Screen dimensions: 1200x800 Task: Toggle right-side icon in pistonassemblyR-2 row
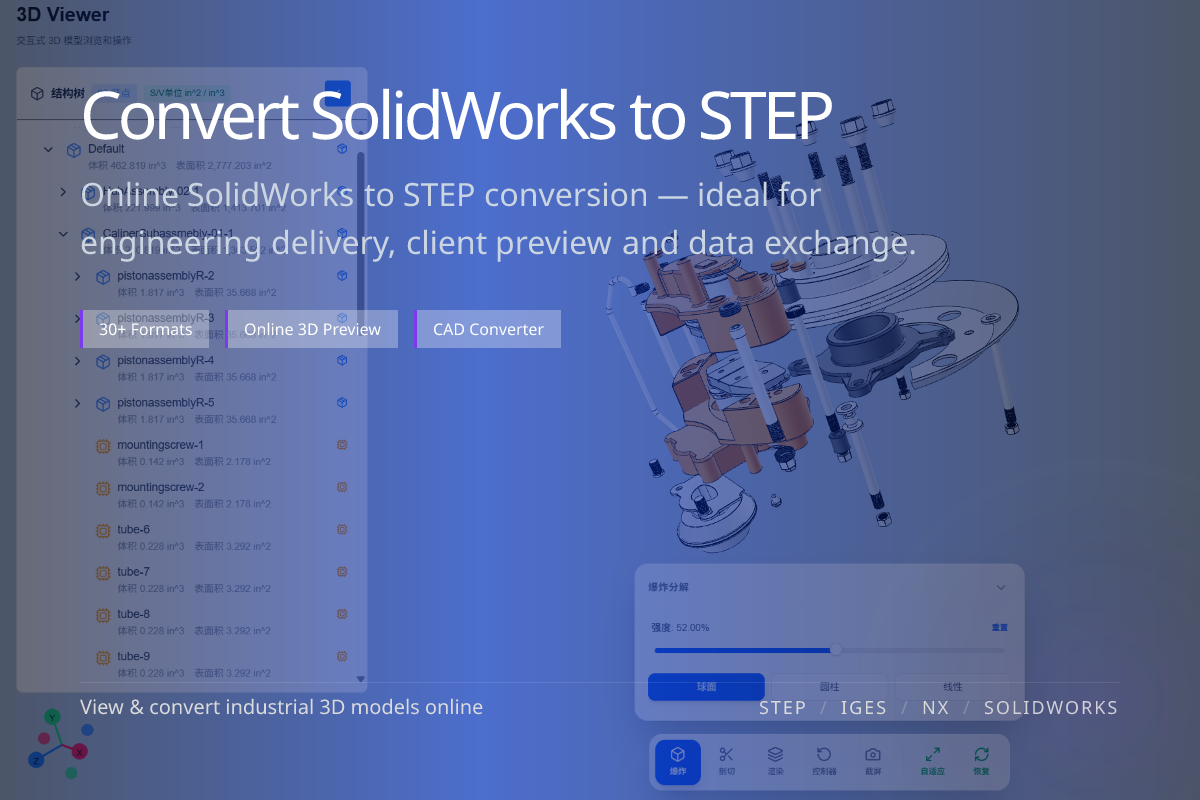pos(342,276)
